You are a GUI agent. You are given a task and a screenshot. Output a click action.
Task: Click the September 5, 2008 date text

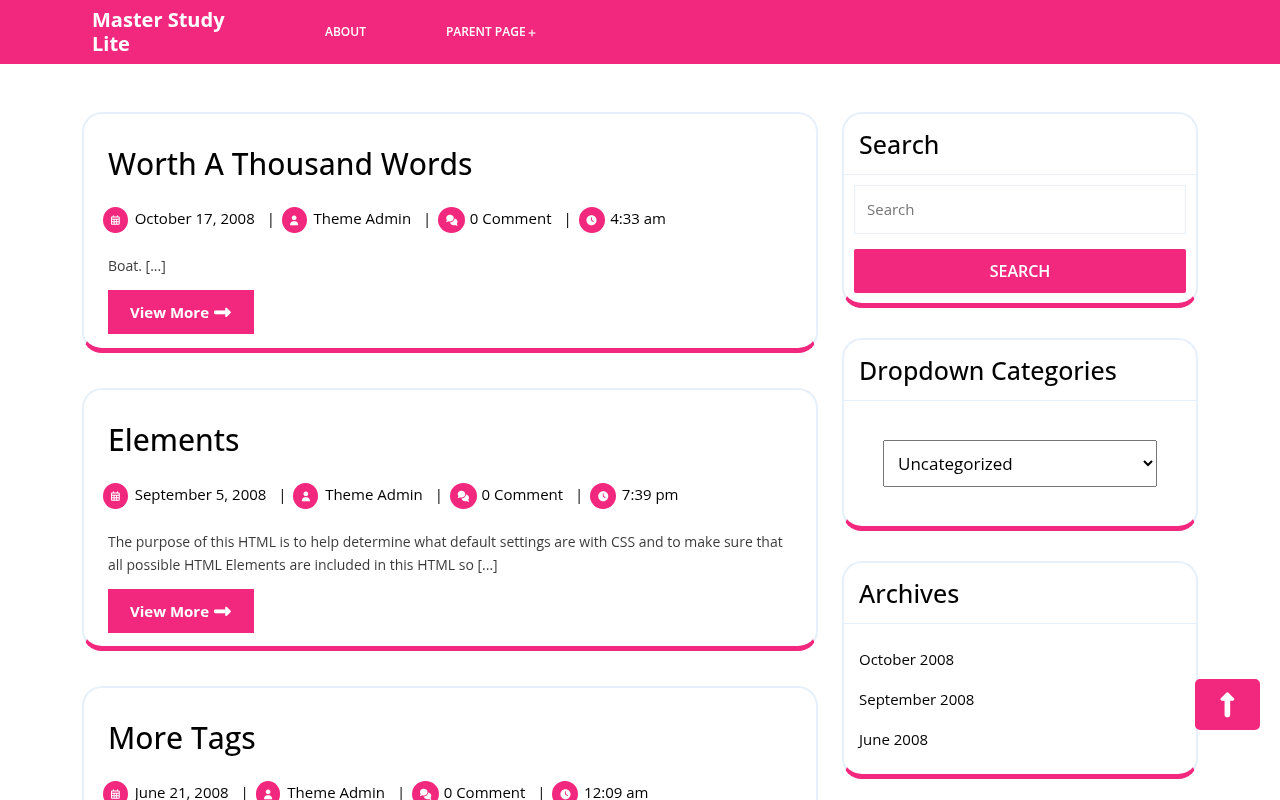pyautogui.click(x=201, y=495)
